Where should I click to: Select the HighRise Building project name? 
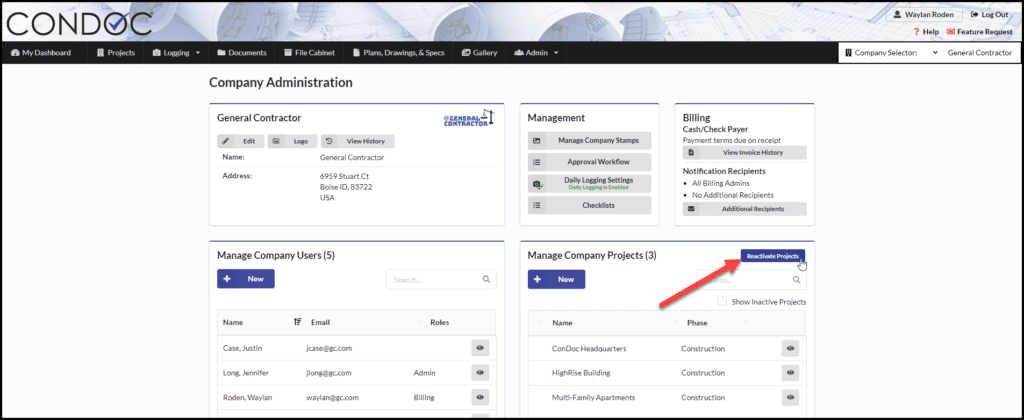coord(581,373)
